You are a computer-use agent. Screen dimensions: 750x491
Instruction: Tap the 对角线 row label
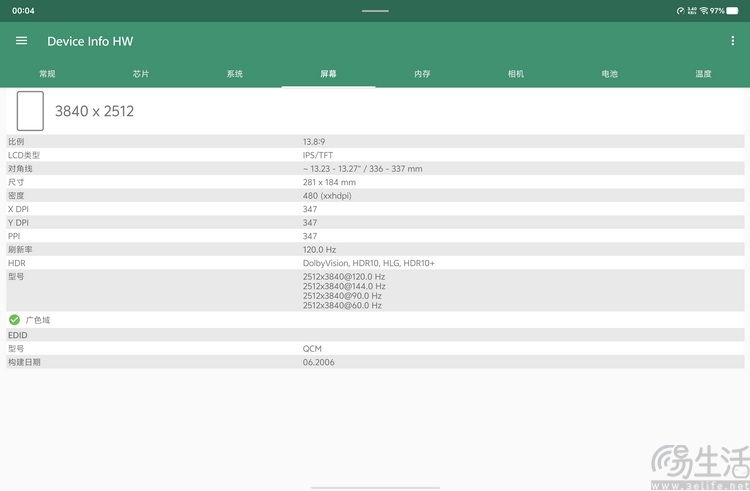coord(20,168)
